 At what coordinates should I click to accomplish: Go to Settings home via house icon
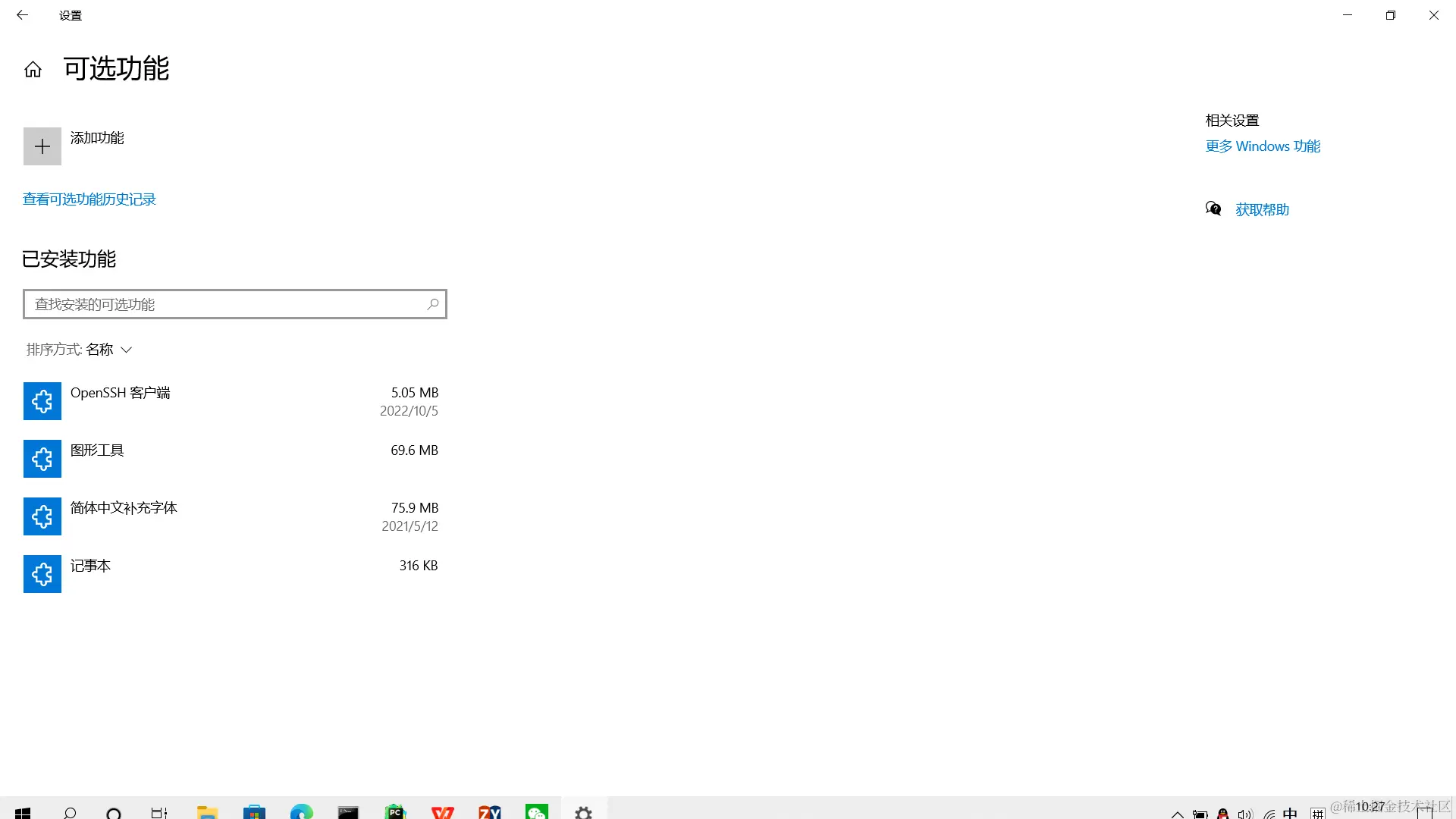(x=33, y=70)
